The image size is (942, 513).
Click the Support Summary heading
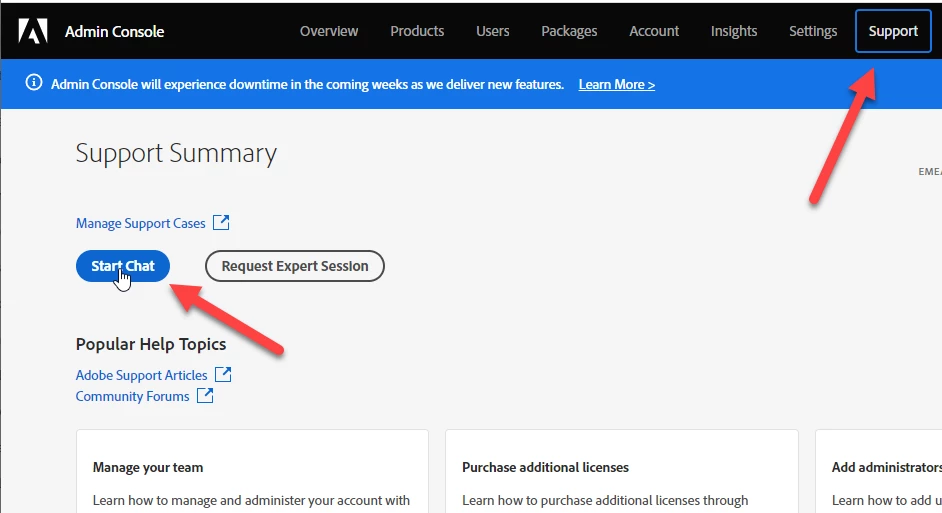176,154
